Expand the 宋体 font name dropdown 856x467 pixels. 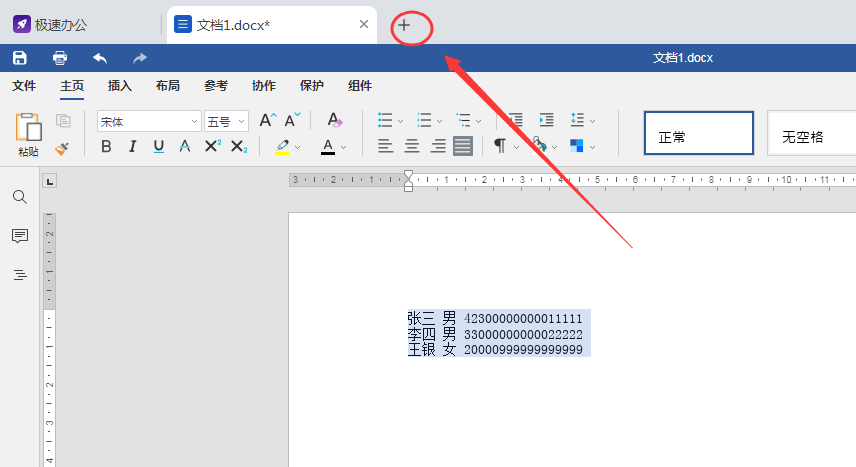click(x=194, y=121)
